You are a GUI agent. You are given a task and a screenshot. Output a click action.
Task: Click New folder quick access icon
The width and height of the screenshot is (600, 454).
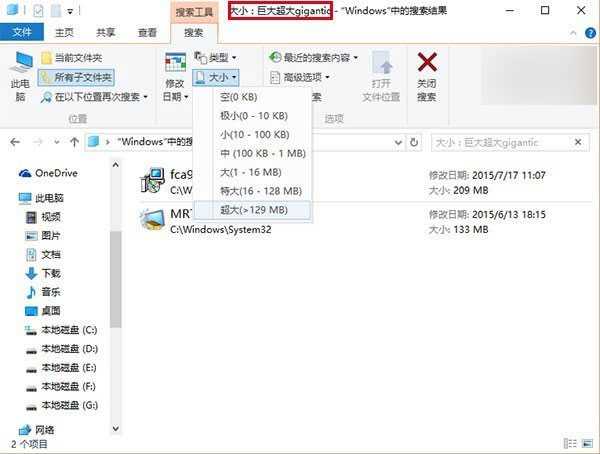point(56,11)
